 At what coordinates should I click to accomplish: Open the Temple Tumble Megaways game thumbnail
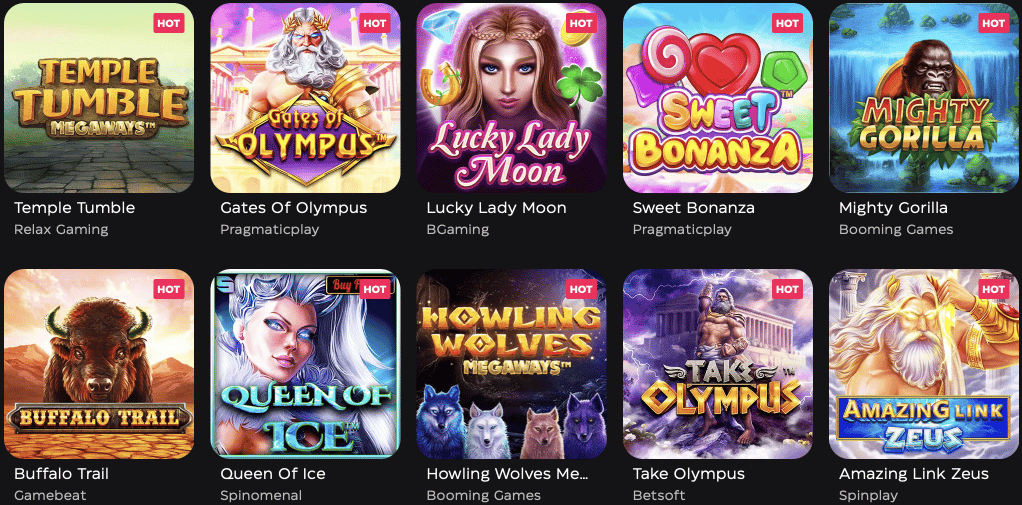click(x=98, y=98)
